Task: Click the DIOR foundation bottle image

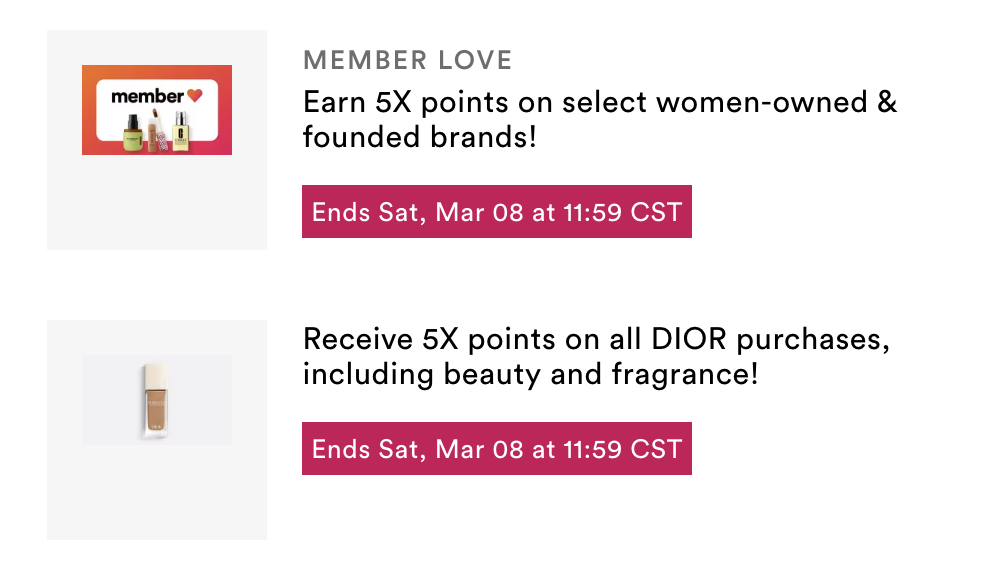Action: (154, 401)
